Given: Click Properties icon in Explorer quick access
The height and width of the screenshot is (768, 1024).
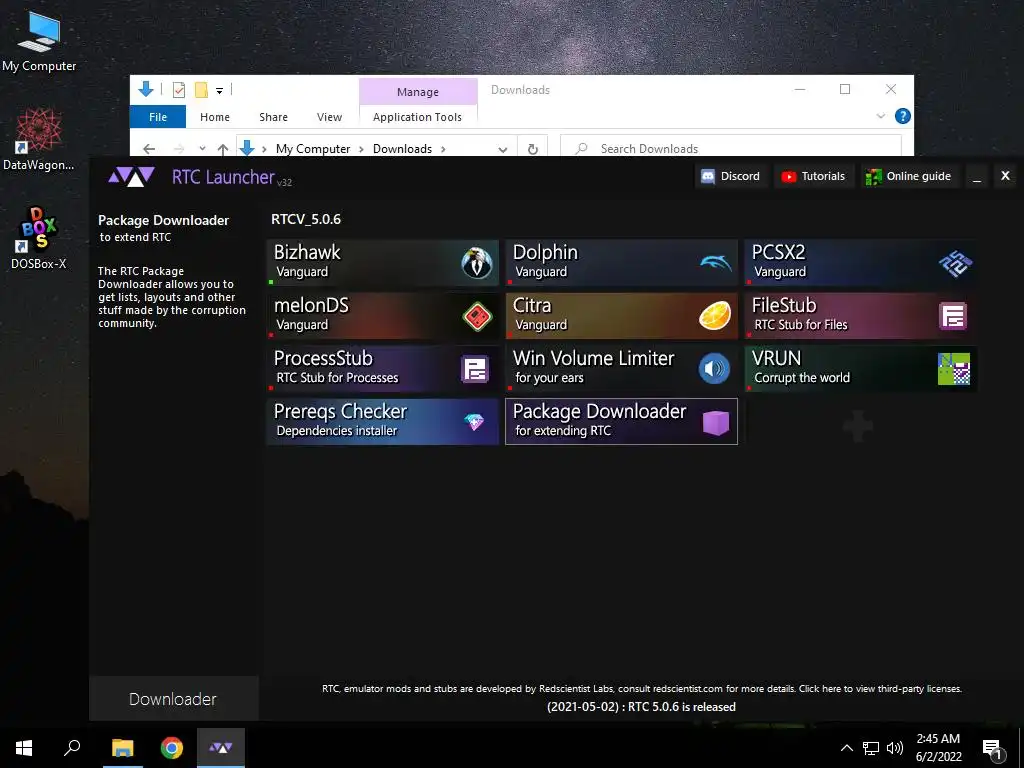Looking at the screenshot, I should pyautogui.click(x=178, y=90).
